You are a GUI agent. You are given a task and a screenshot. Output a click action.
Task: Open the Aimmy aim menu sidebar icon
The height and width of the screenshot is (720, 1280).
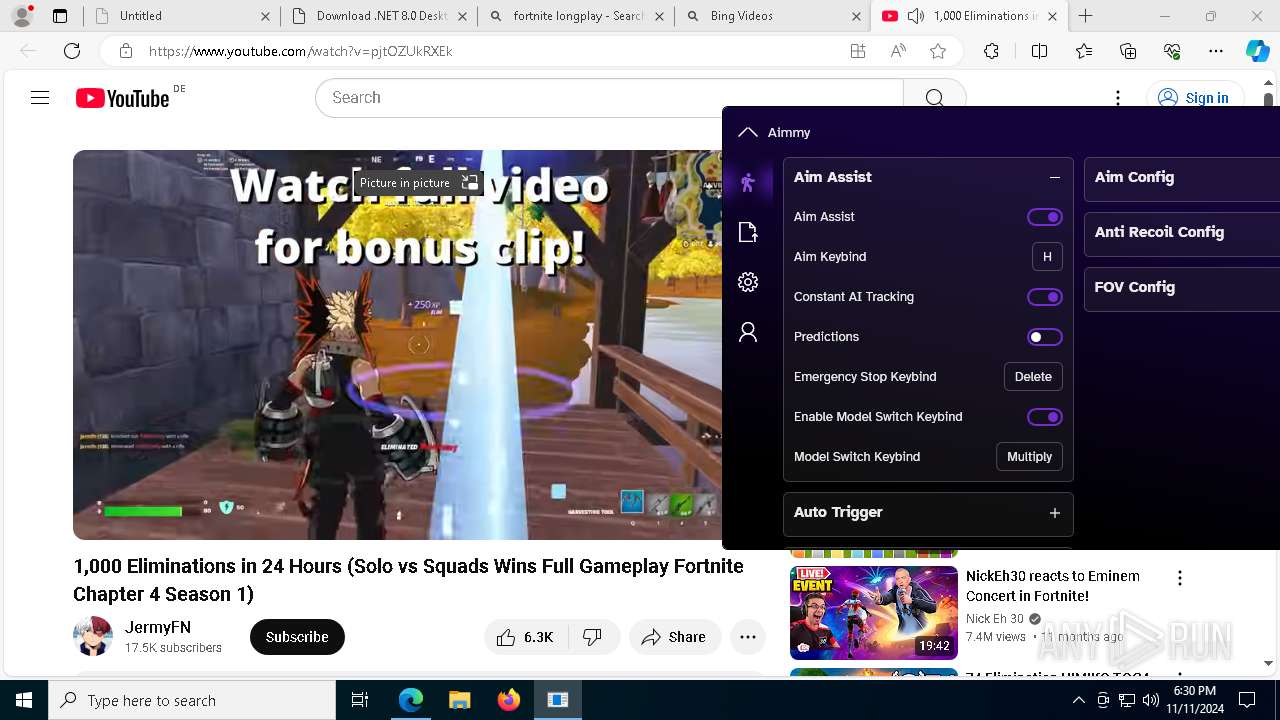coord(747,182)
